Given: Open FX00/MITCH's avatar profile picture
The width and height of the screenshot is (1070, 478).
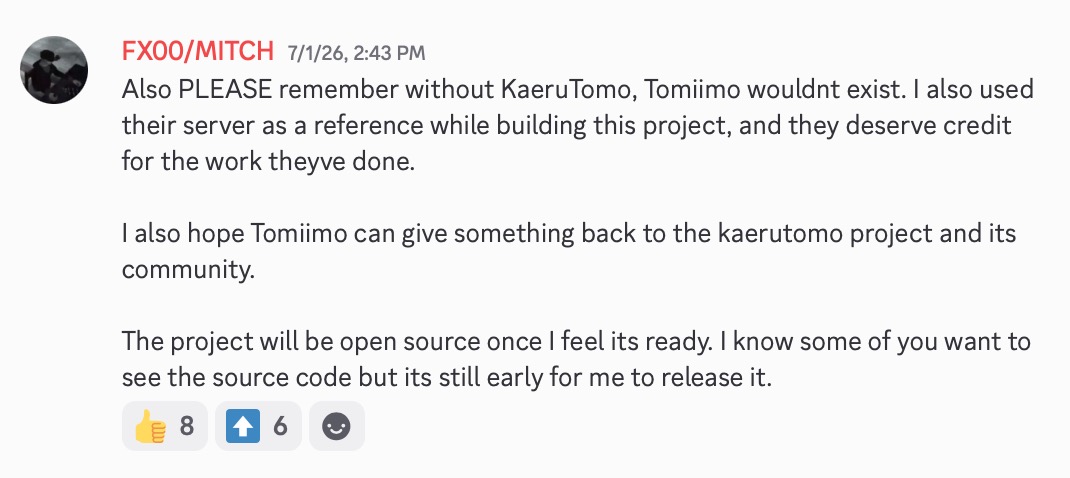Looking at the screenshot, I should (x=54, y=70).
